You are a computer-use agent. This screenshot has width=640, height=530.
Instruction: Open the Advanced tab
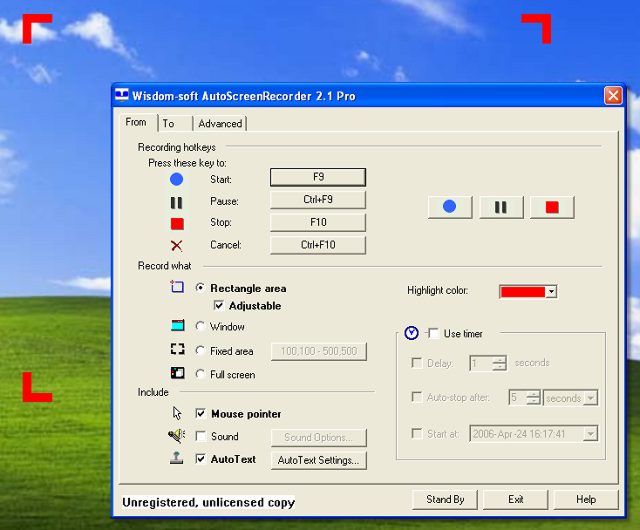pyautogui.click(x=220, y=123)
